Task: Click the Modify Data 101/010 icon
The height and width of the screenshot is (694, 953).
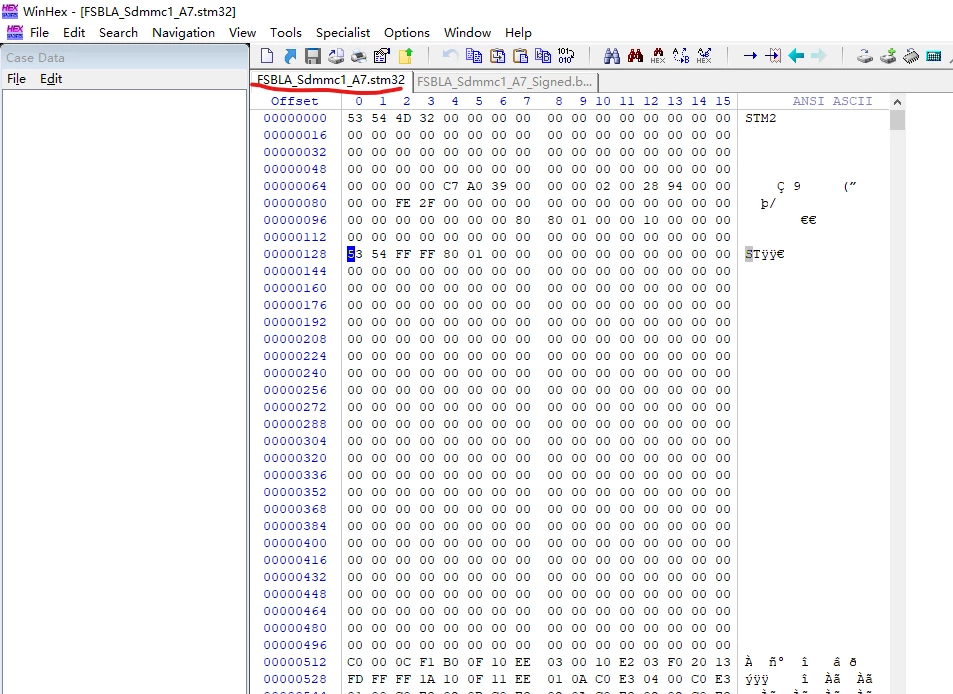Action: pos(566,56)
